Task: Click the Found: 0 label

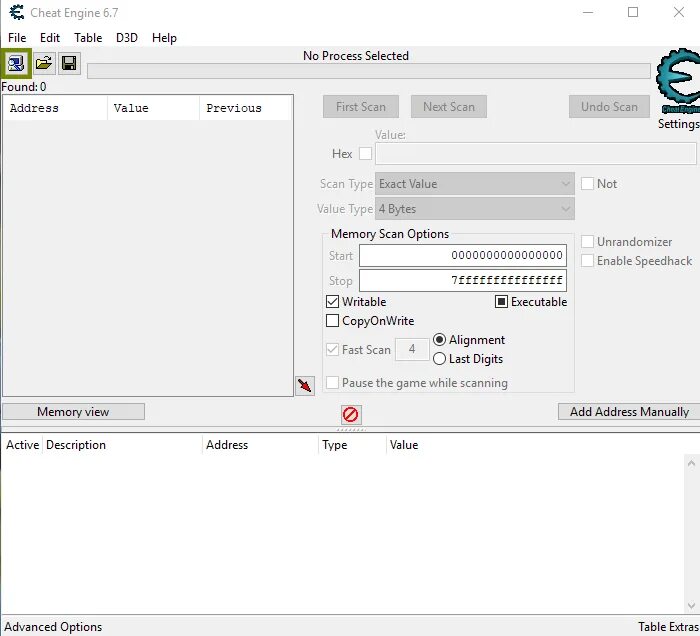Action: 24,87
